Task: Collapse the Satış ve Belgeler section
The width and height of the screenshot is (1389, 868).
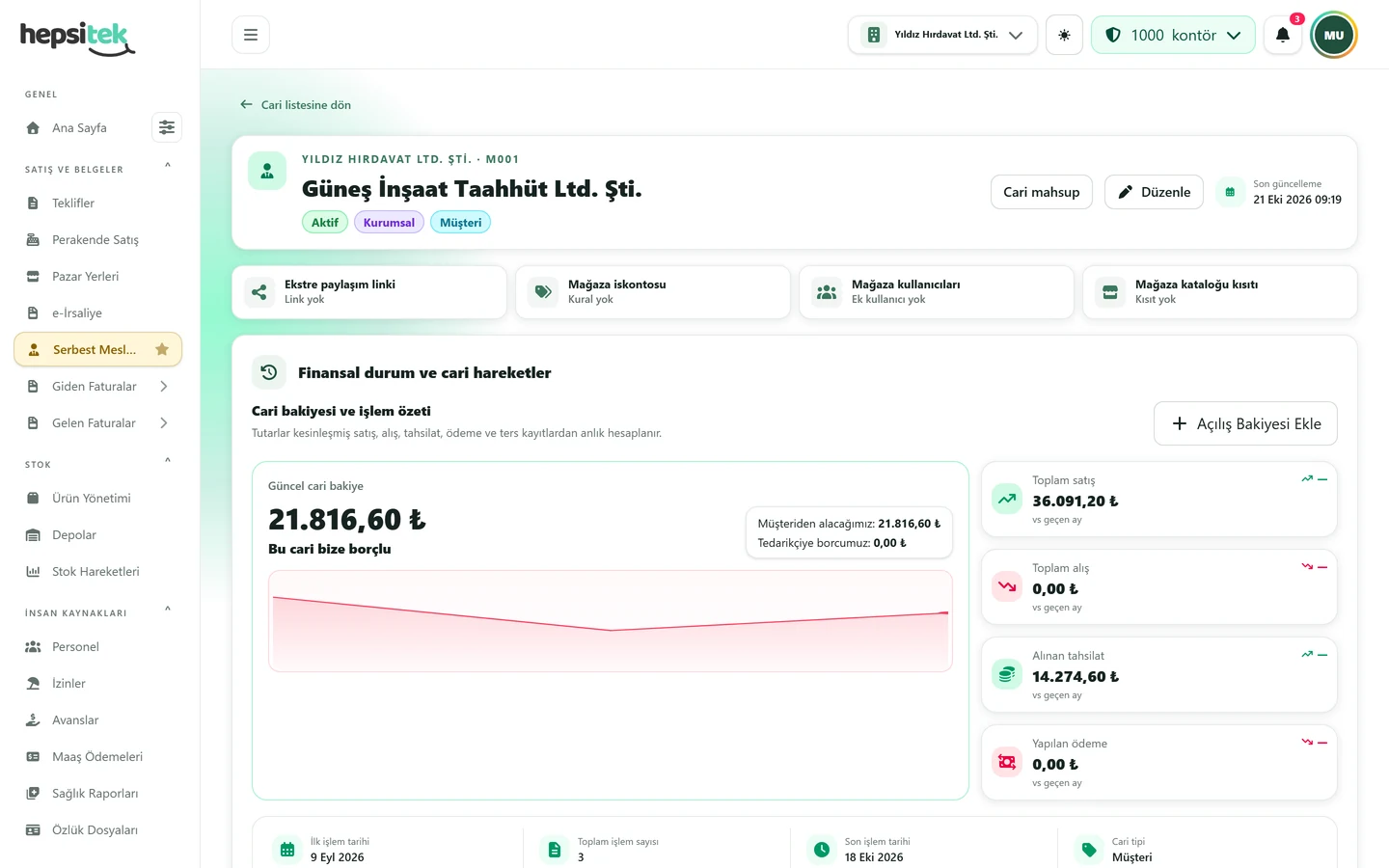Action: pyautogui.click(x=168, y=166)
